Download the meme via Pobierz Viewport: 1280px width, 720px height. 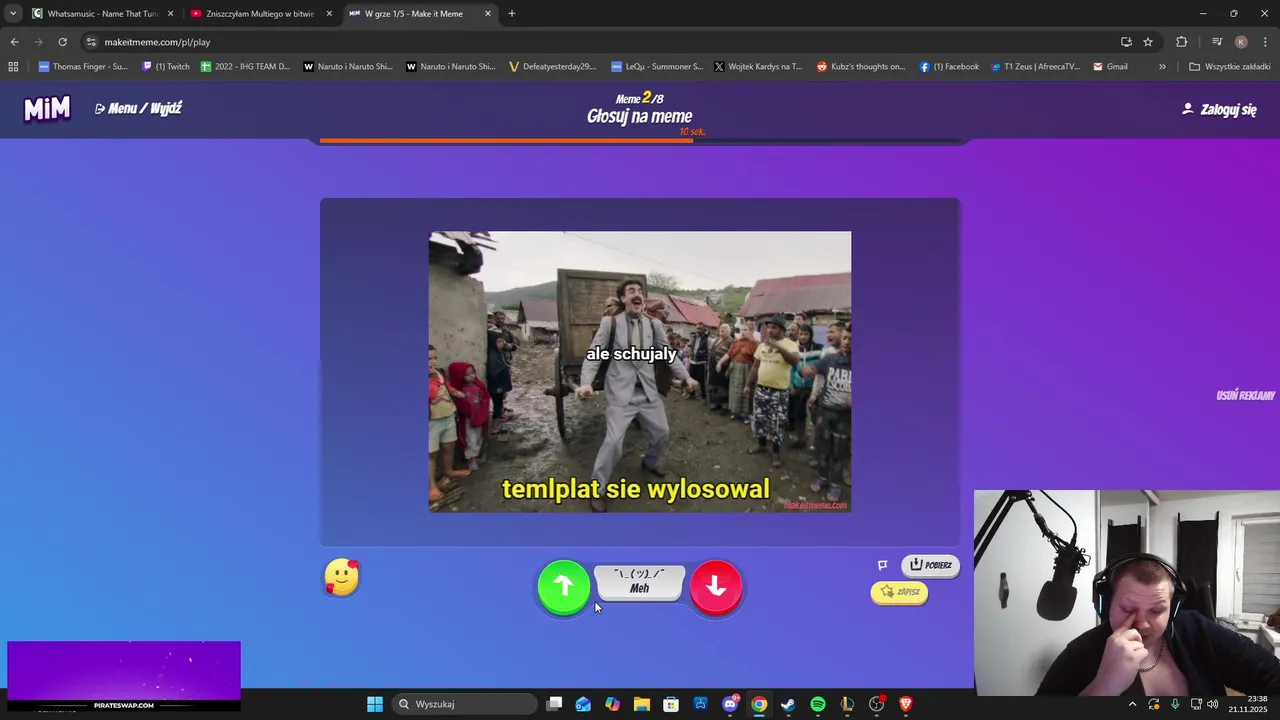(x=931, y=565)
